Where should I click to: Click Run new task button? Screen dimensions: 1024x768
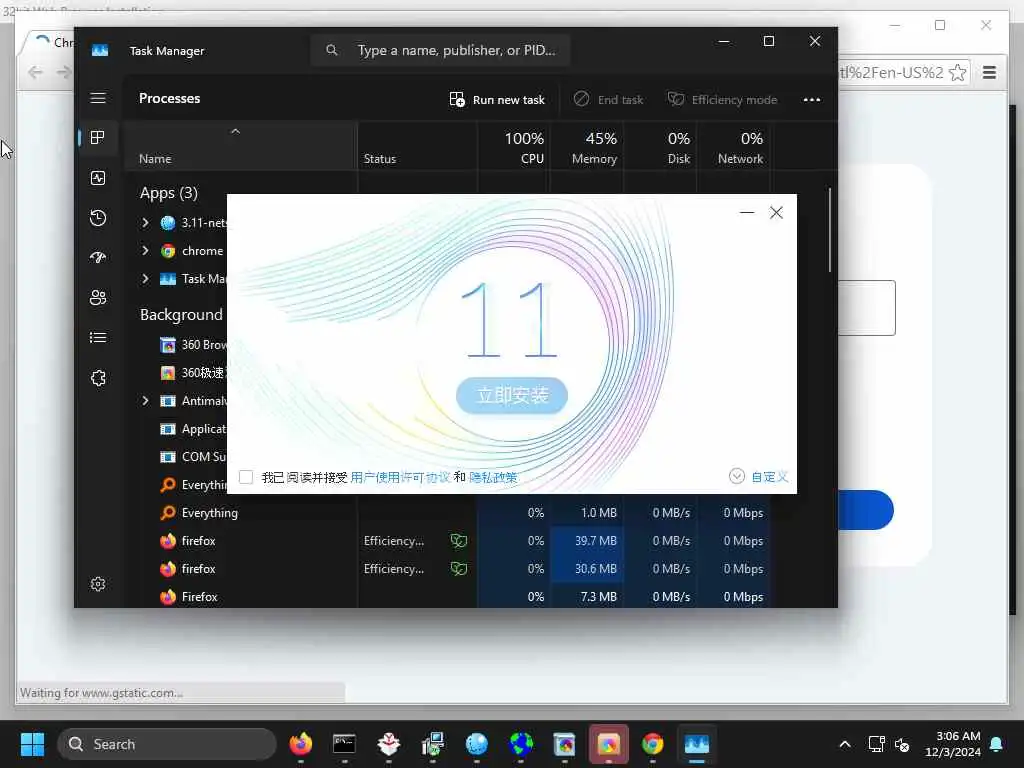point(497,100)
